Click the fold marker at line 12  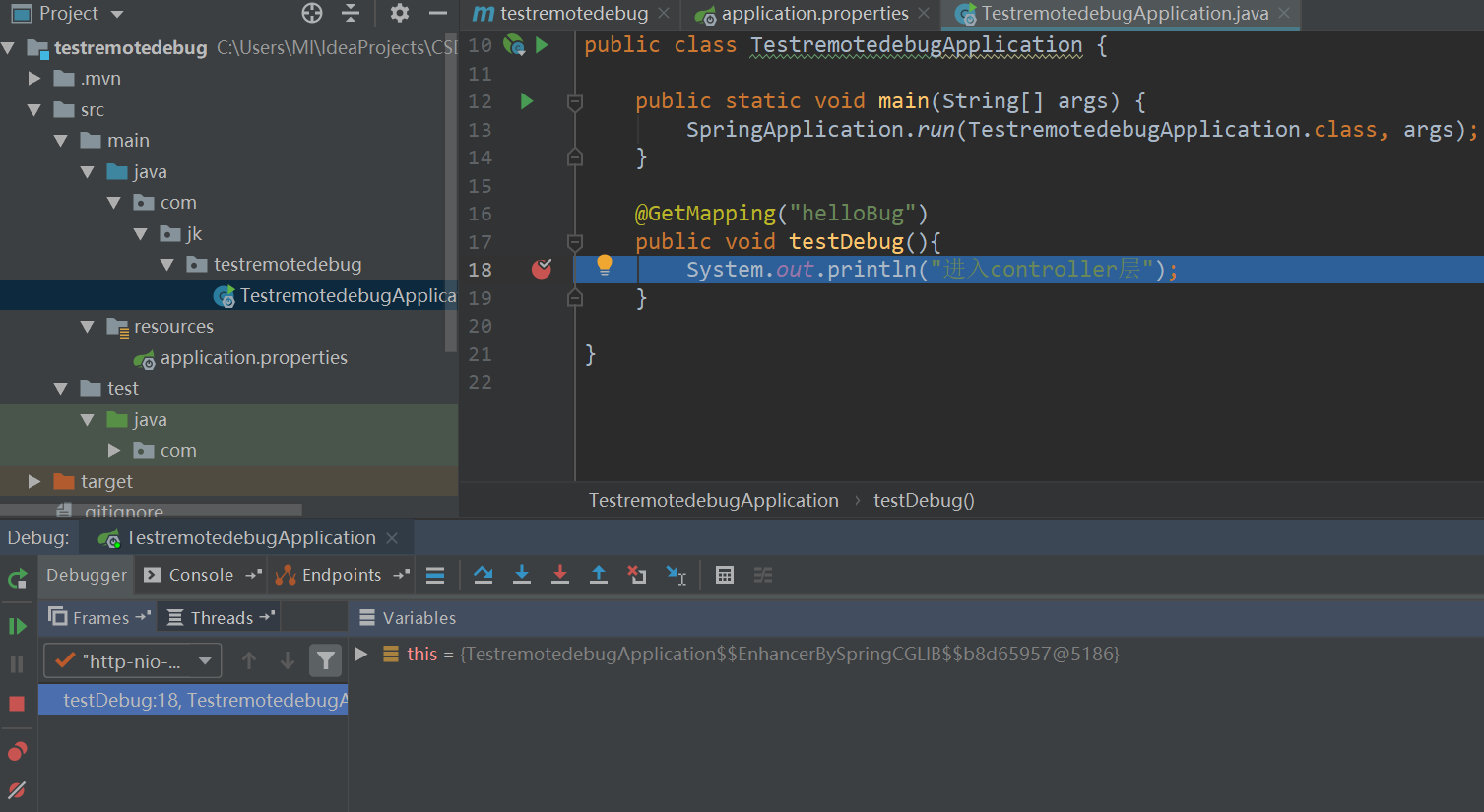(575, 101)
